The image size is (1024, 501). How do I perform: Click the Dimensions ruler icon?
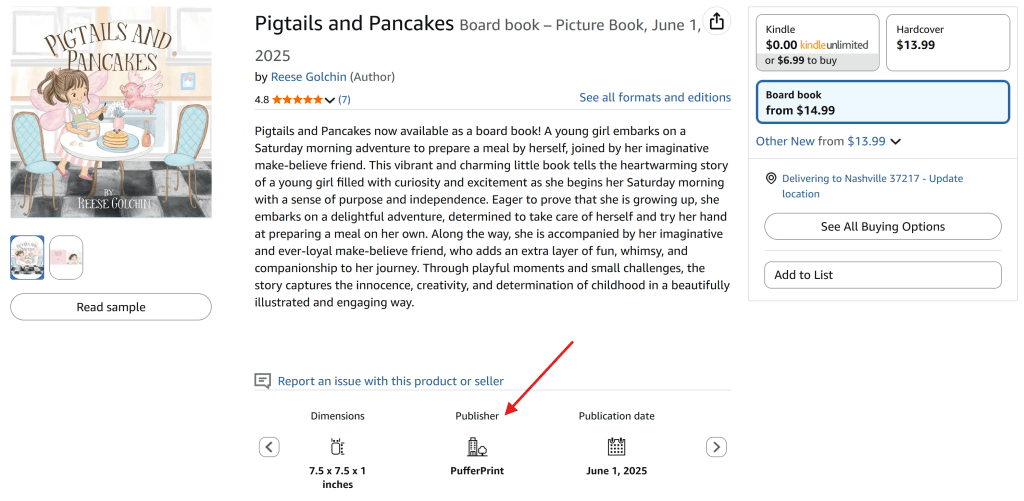(337, 447)
